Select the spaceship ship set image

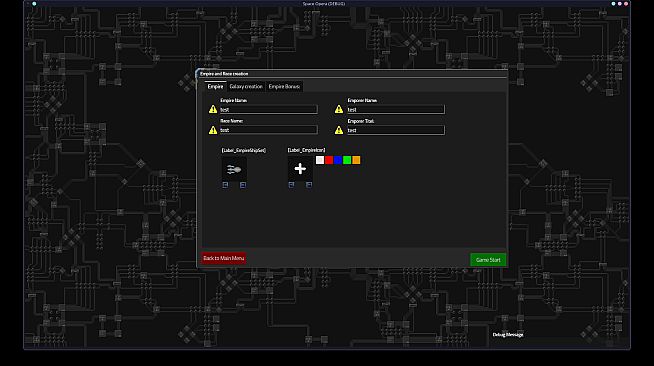234,169
